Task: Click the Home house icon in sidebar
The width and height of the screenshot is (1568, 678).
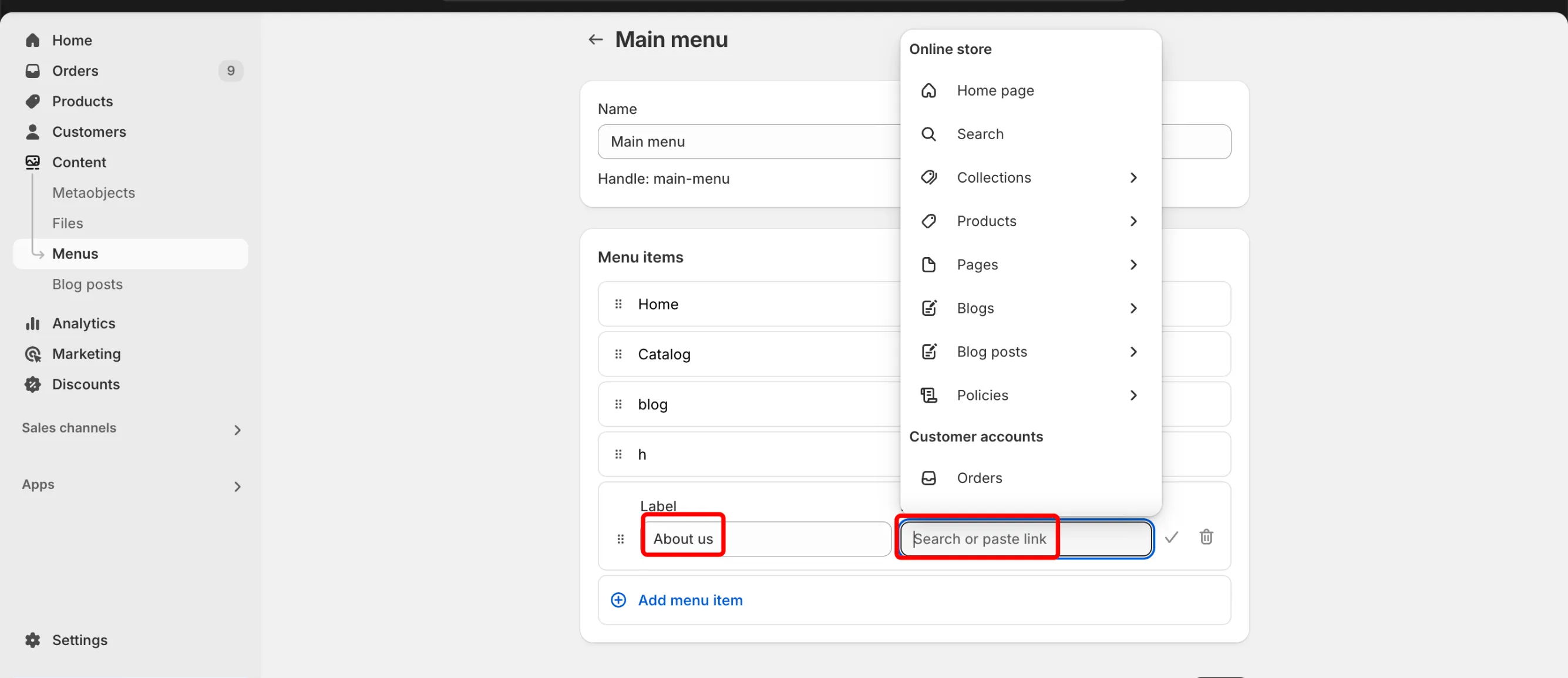Action: coord(32,40)
